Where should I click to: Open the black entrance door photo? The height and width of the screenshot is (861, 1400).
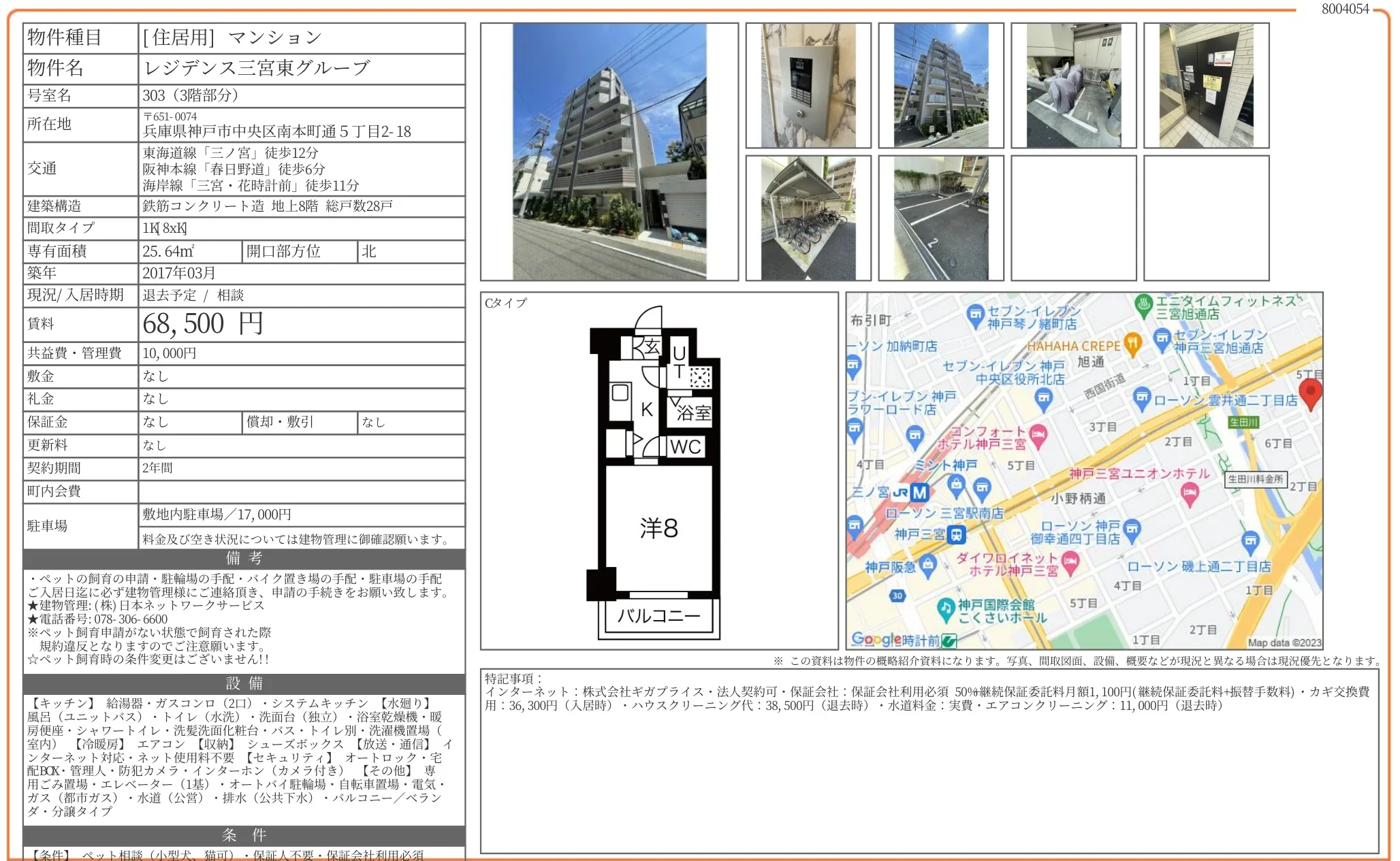pos(1206,86)
